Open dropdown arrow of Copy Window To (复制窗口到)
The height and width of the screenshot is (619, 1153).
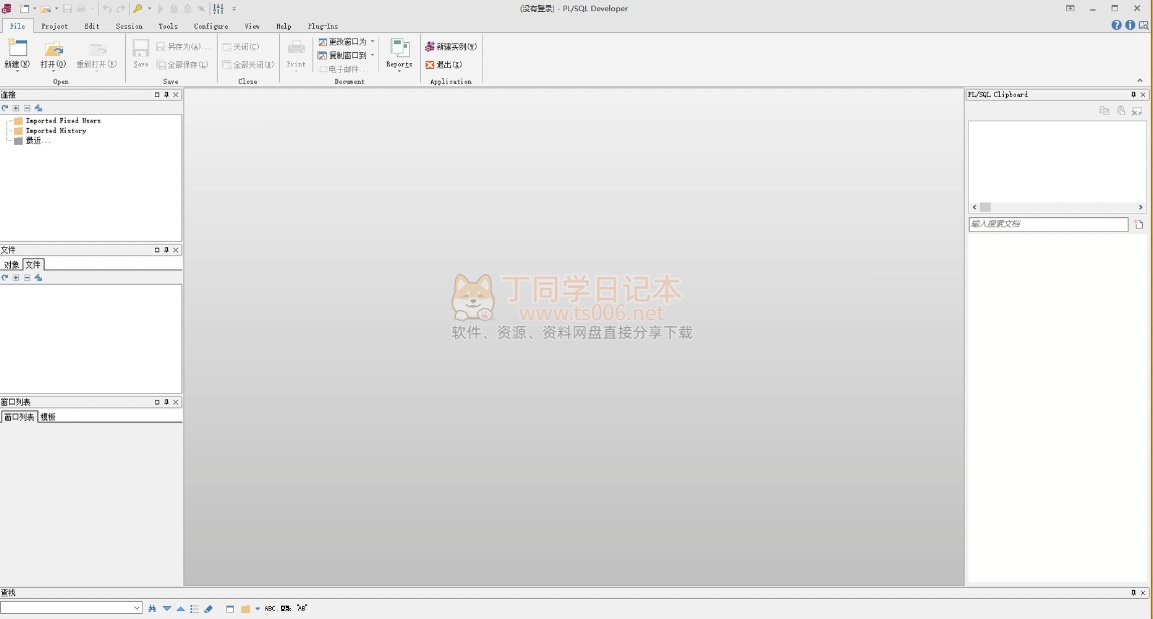tap(372, 55)
